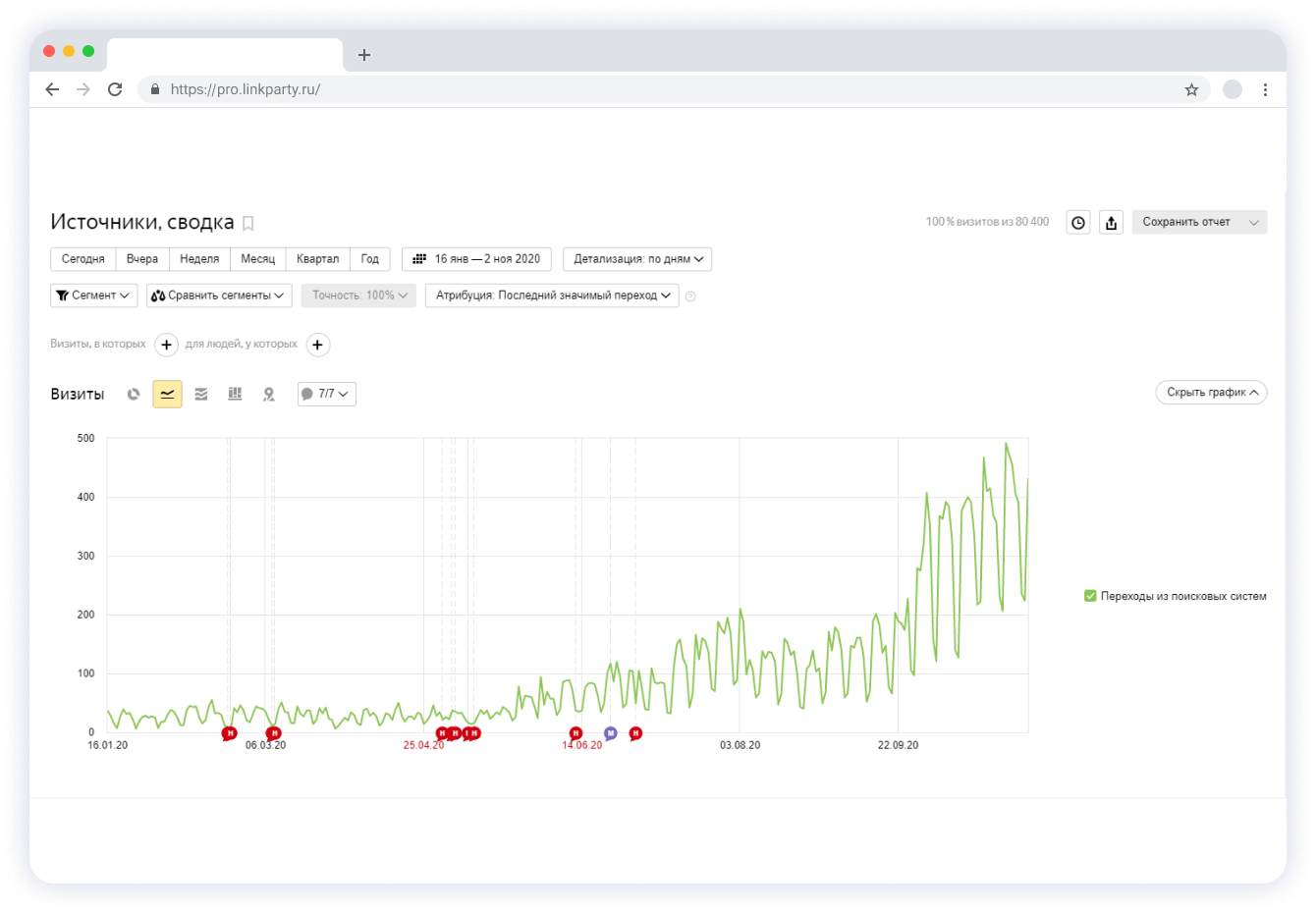Select the Квартал period tab

(x=317, y=259)
